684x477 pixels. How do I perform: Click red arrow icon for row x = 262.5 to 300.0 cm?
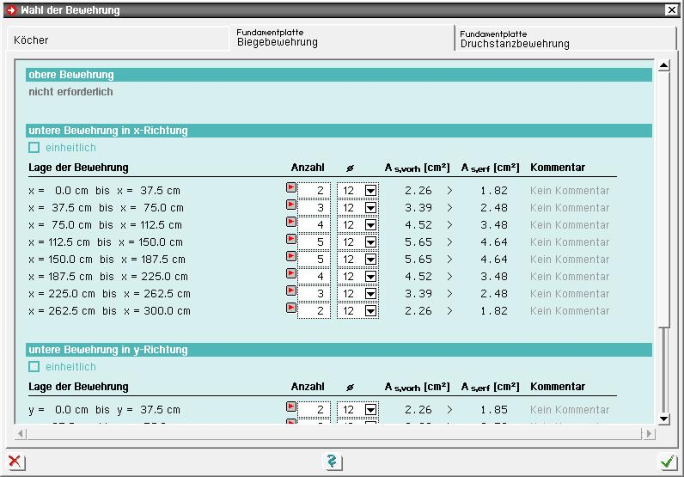tap(291, 309)
